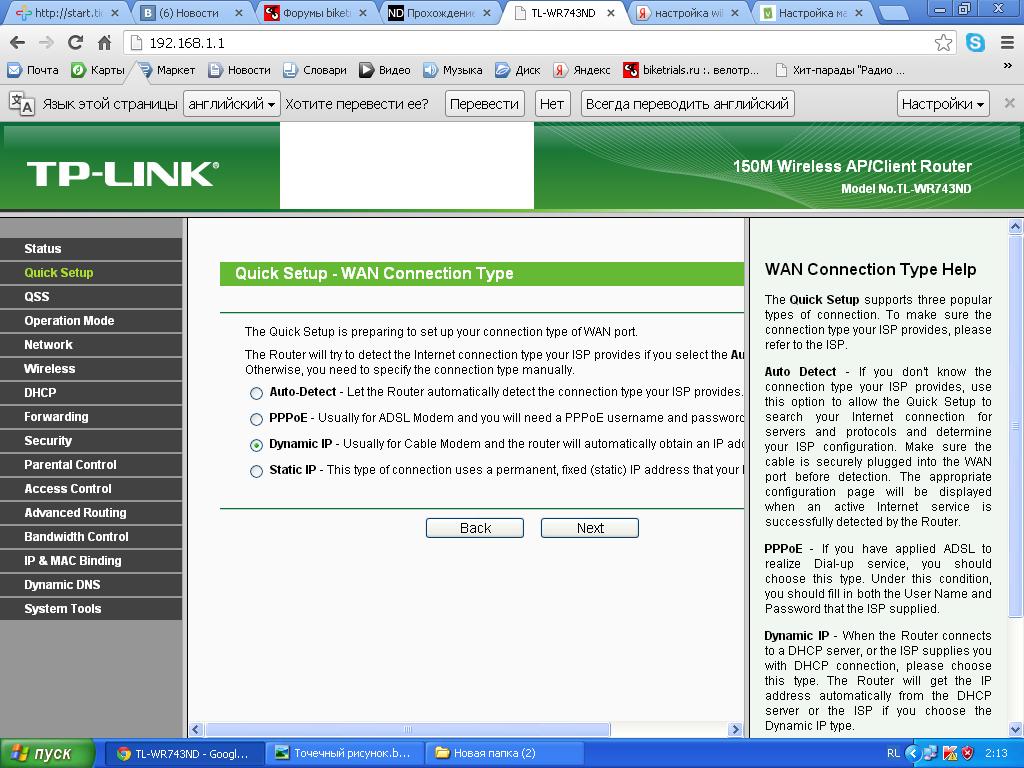Select the Auto-Detect radio button

pos(257,393)
